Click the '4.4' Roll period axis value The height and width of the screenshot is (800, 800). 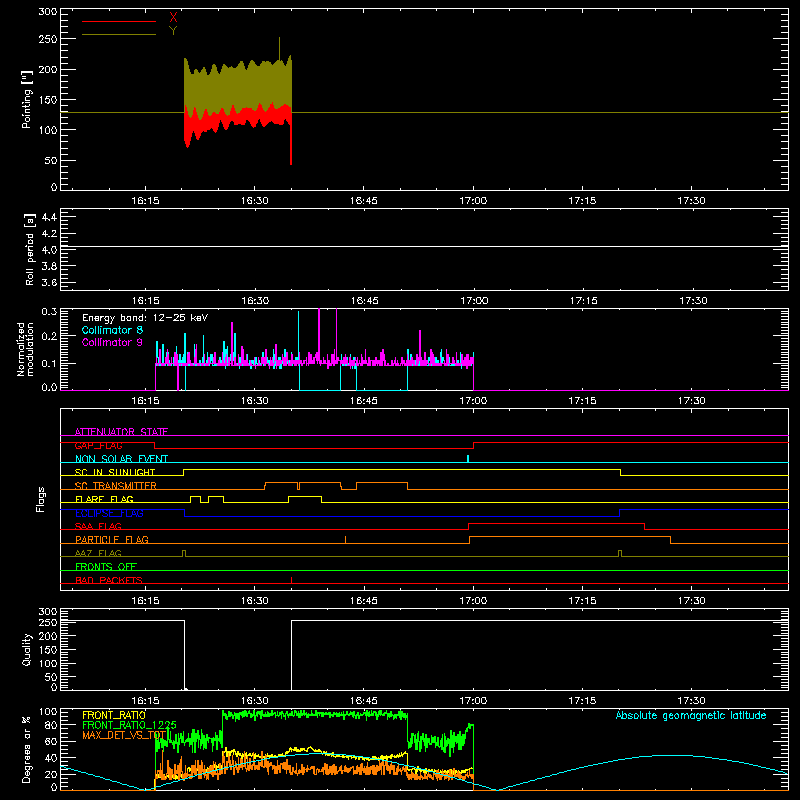(x=49, y=217)
